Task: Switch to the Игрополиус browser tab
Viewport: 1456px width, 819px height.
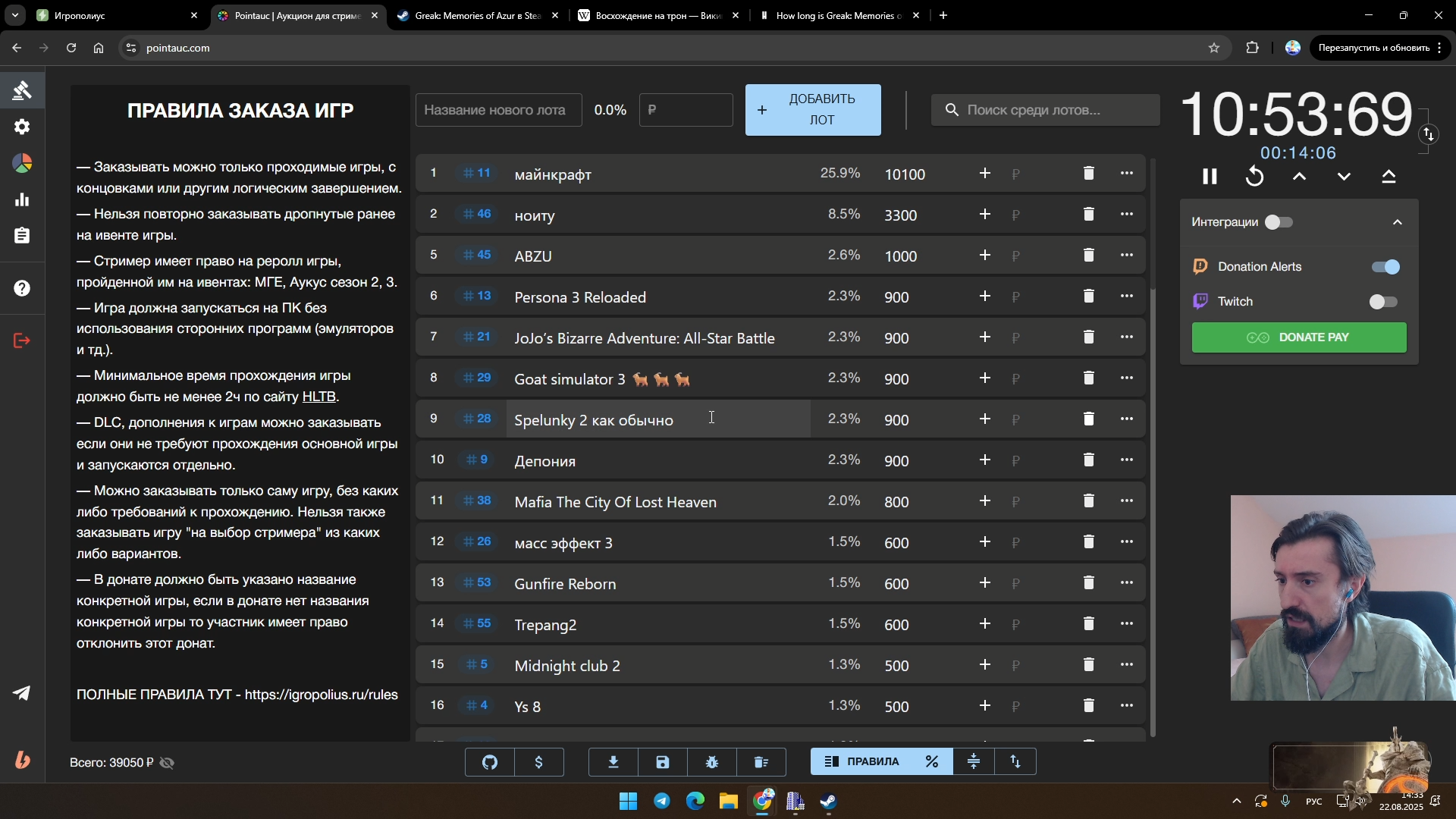Action: point(114,15)
